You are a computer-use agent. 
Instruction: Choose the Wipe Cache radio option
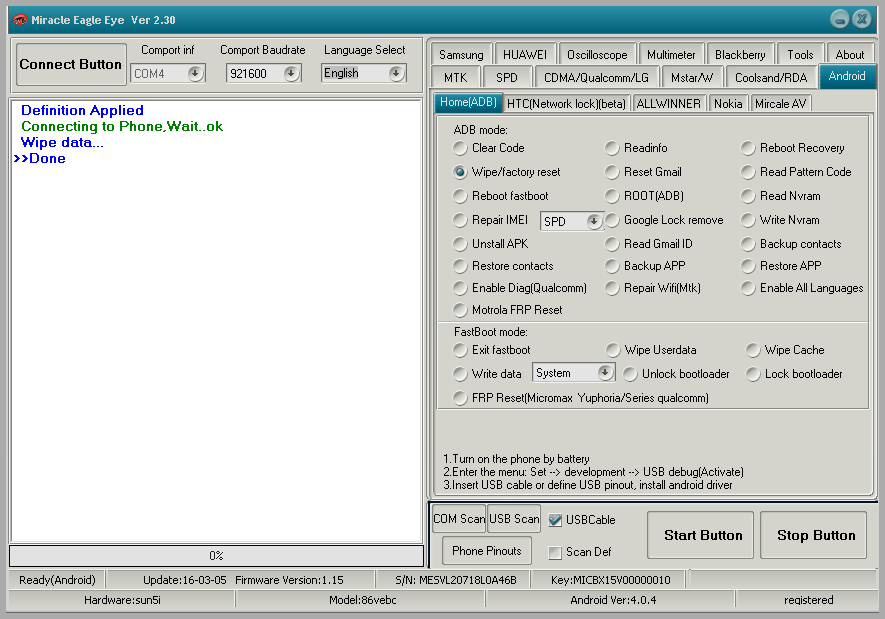[785, 350]
